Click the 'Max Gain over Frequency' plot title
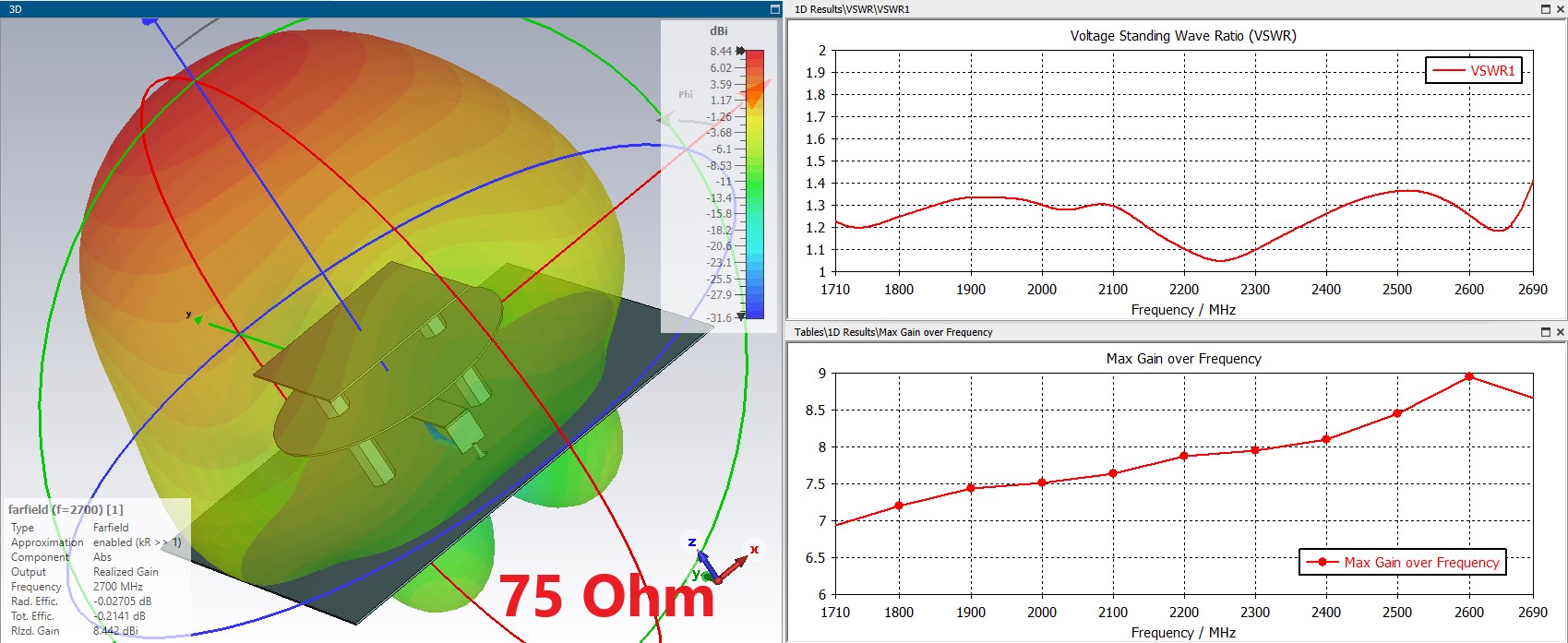1568x643 pixels. click(x=1183, y=359)
